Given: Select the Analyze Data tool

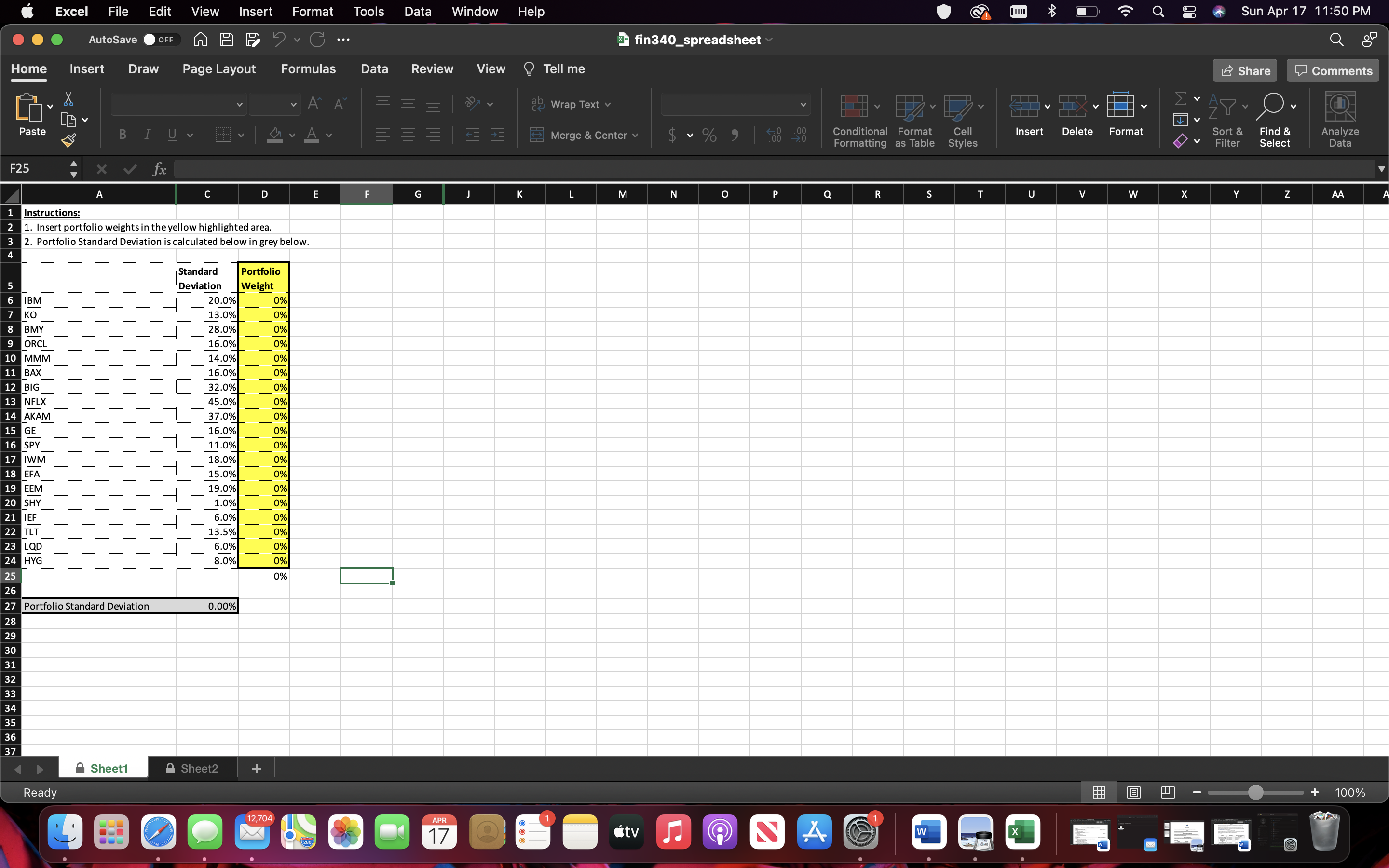Looking at the screenshot, I should pyautogui.click(x=1341, y=115).
